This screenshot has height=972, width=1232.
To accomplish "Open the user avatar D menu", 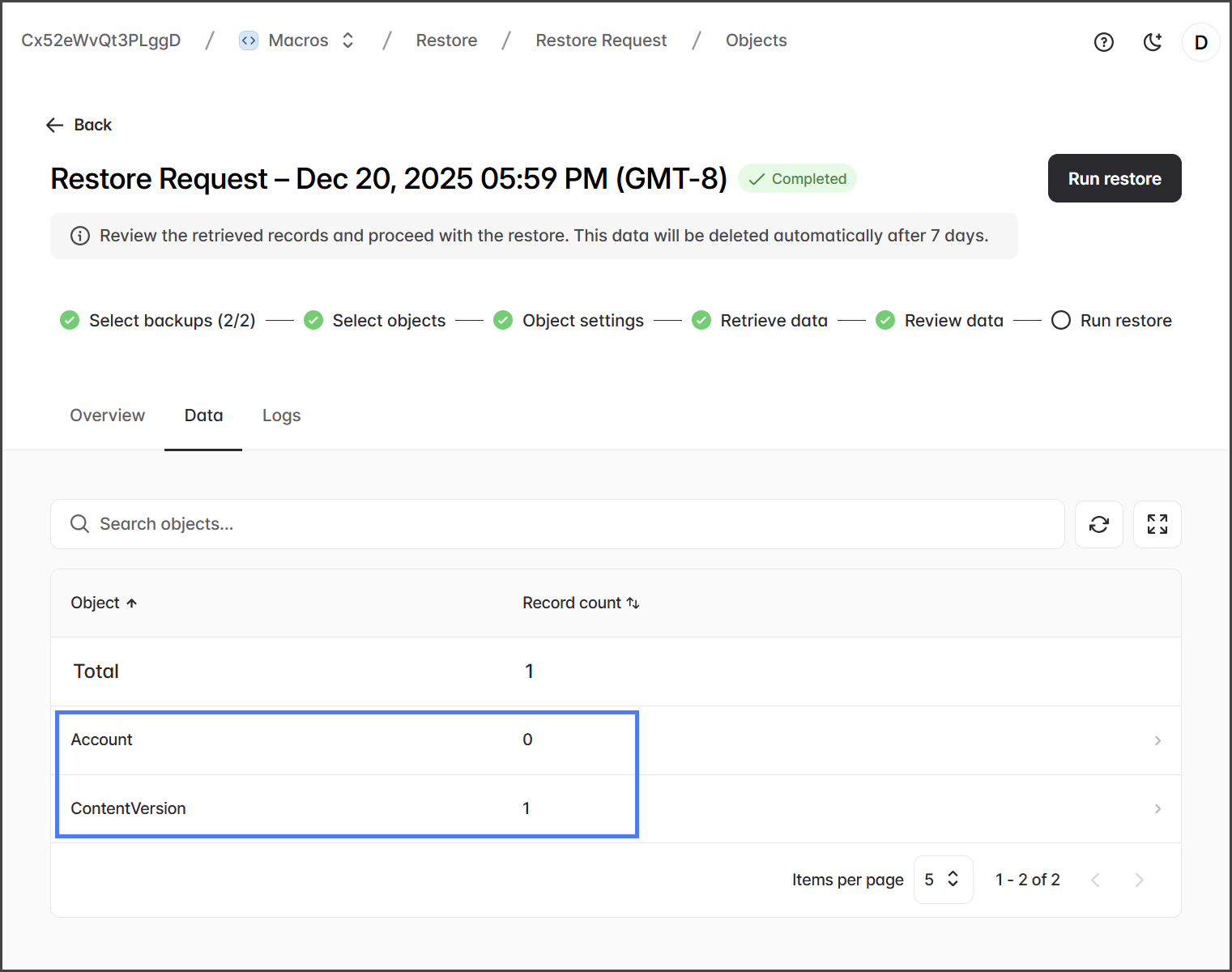I will 1200,42.
